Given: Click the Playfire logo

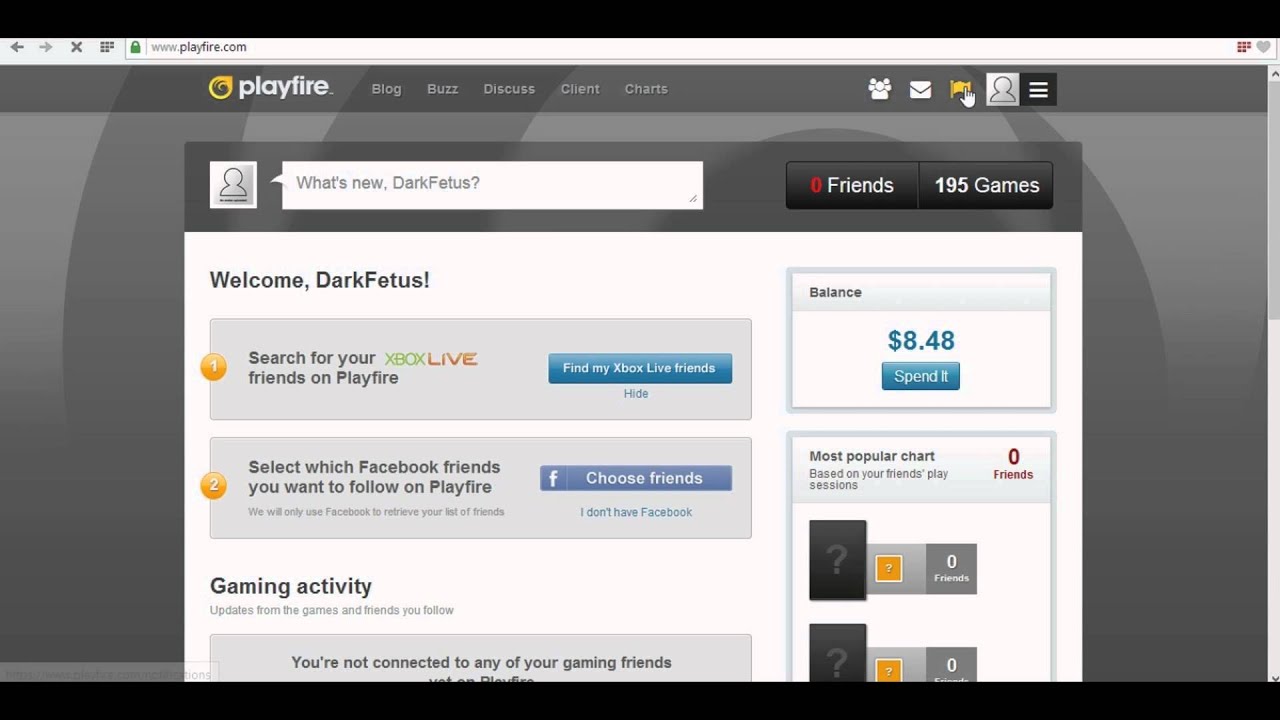Looking at the screenshot, I should coord(270,88).
